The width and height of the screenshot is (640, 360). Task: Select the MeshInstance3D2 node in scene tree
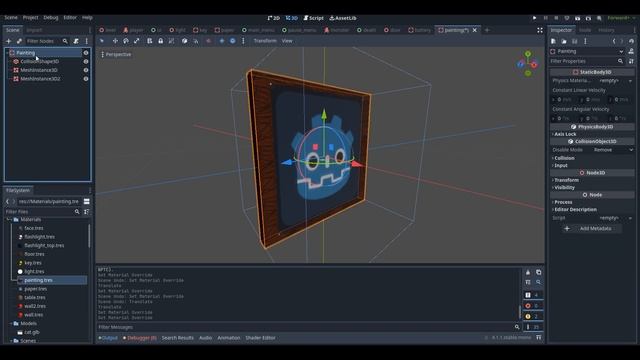coord(40,79)
